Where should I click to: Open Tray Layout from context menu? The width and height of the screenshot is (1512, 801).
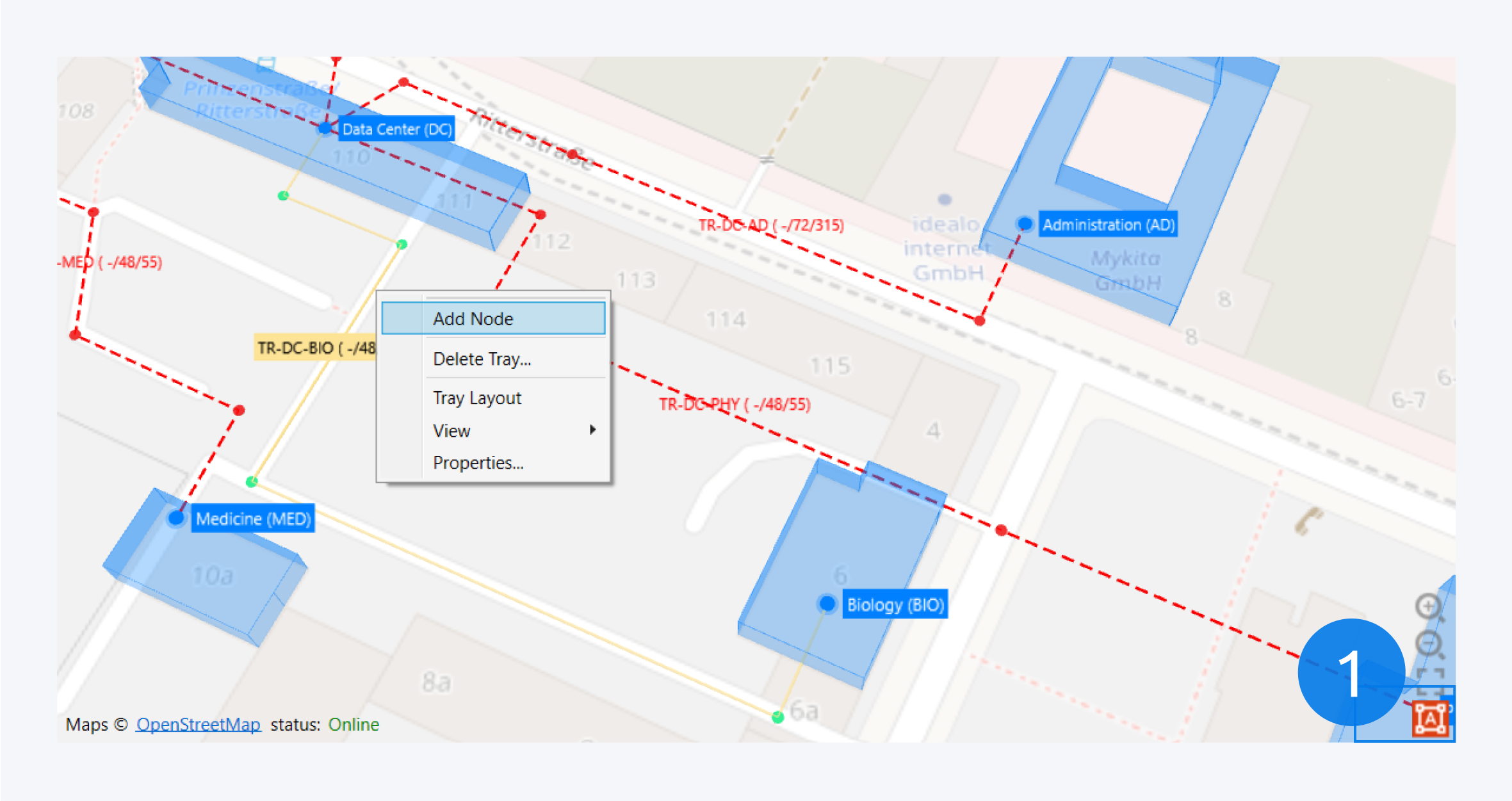click(476, 398)
